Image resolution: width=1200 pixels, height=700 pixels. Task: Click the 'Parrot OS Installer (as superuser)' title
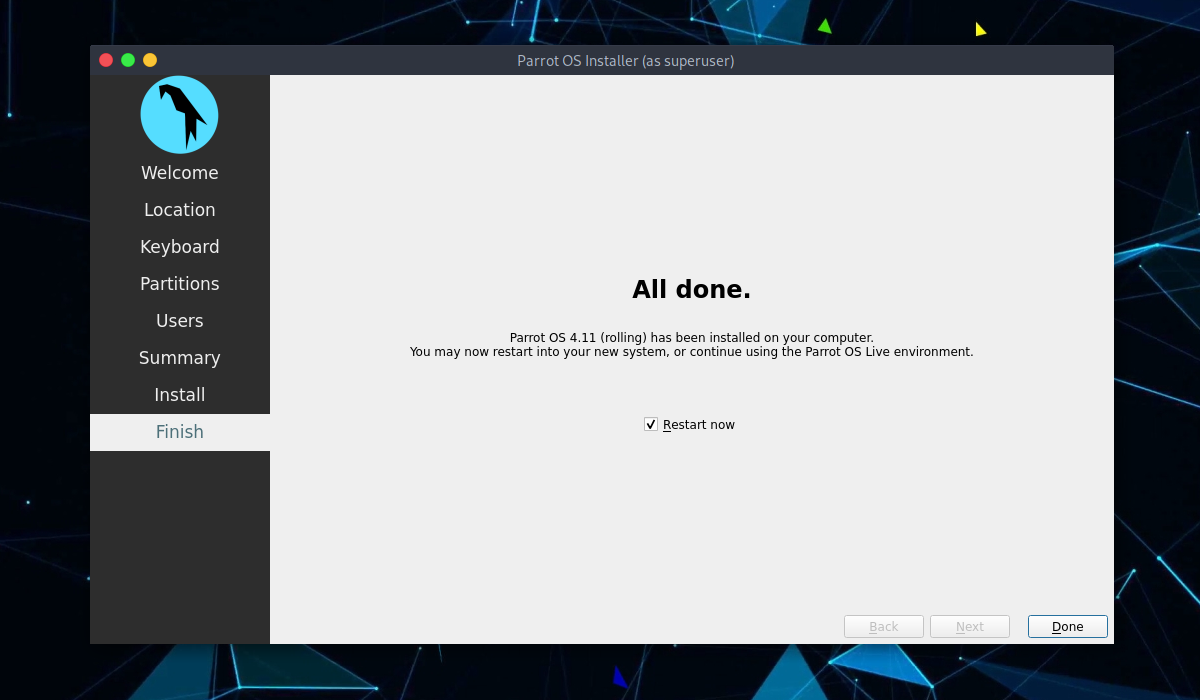point(626,61)
